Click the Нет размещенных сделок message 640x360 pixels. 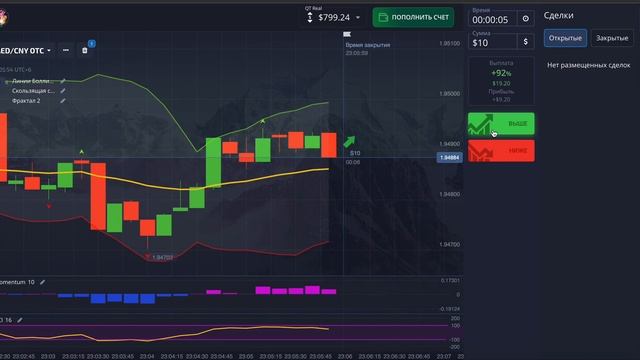pyautogui.click(x=589, y=65)
